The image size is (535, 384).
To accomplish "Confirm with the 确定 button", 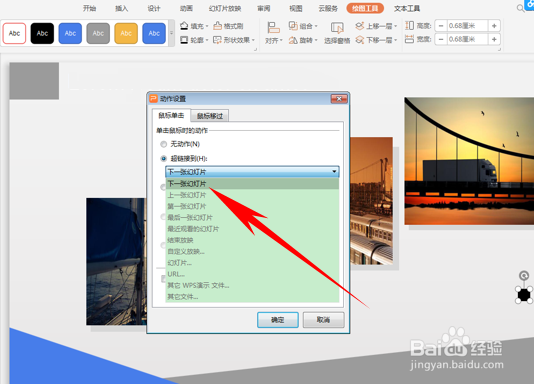I will (278, 320).
